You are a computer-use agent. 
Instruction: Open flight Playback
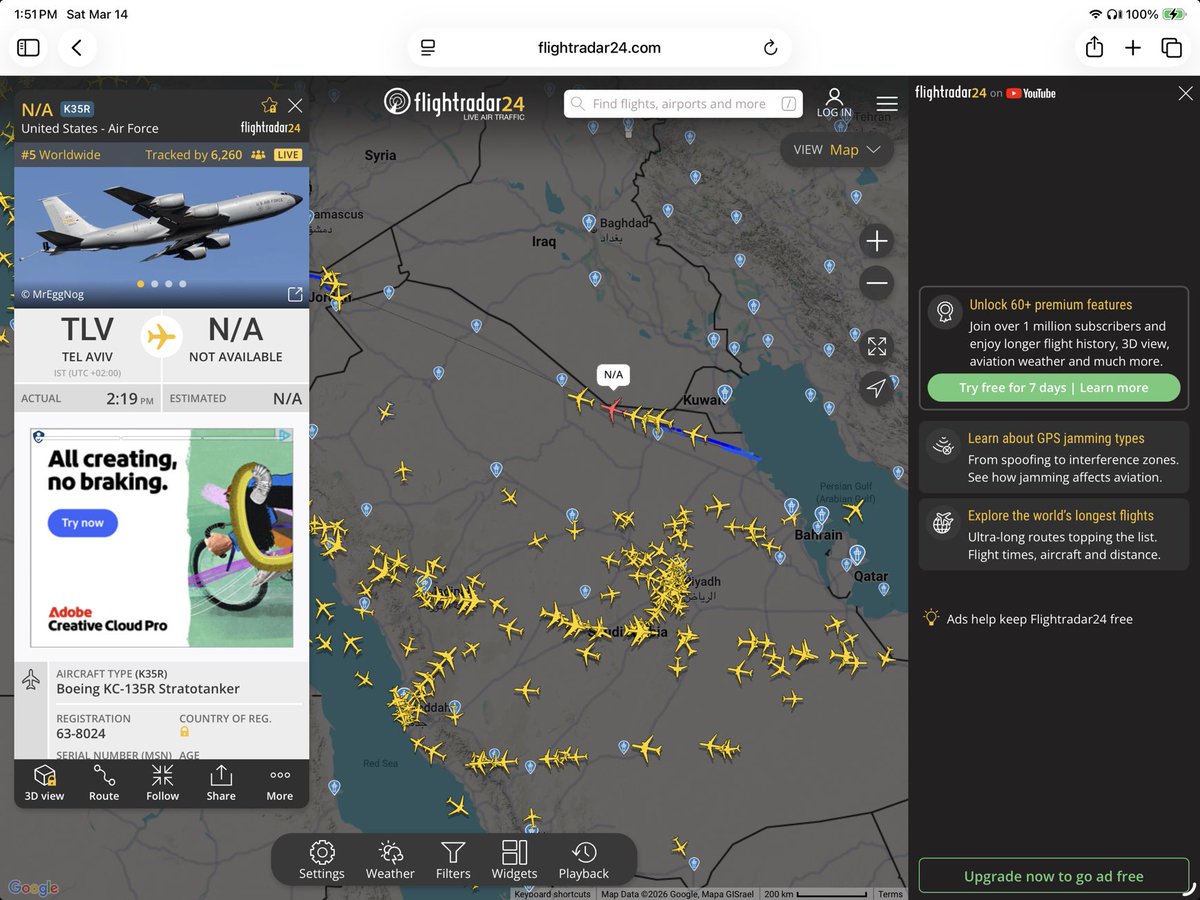[x=584, y=860]
